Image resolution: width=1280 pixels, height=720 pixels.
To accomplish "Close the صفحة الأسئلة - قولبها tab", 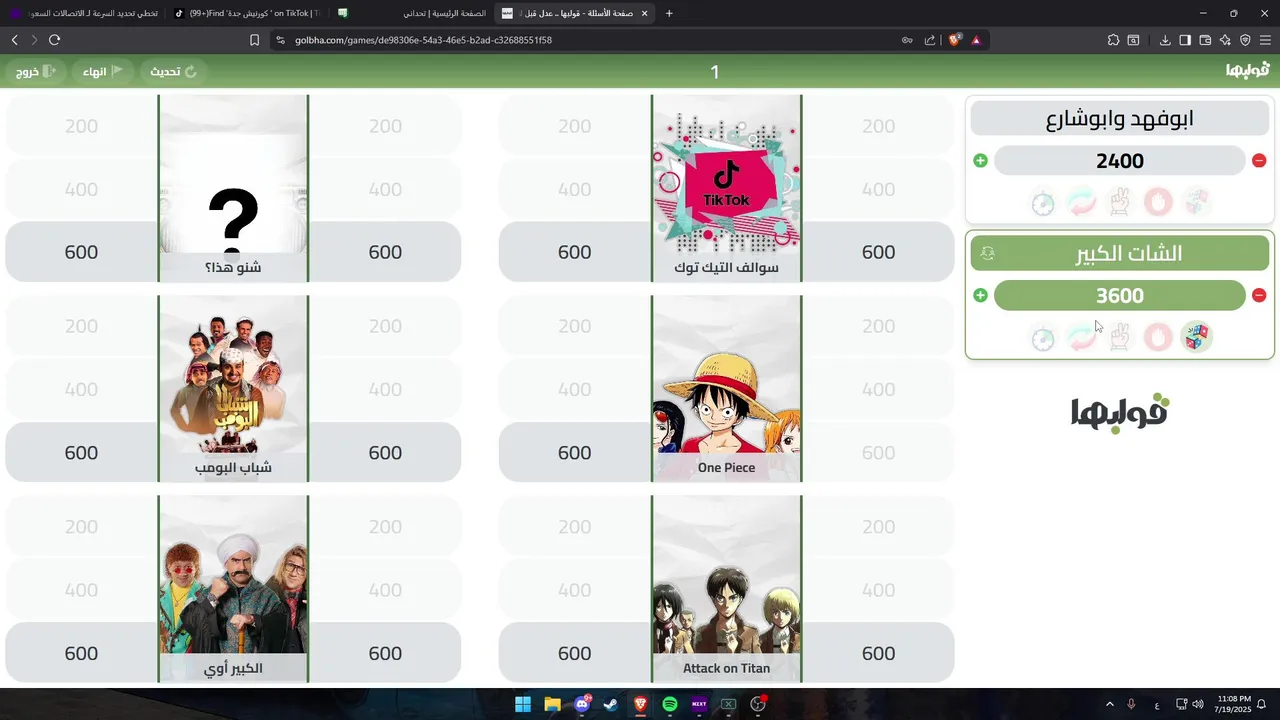I will 644,13.
